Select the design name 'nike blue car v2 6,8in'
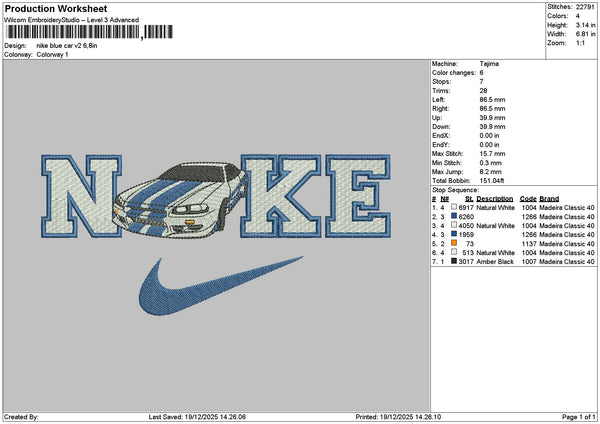This screenshot has width=600, height=424. (67, 46)
